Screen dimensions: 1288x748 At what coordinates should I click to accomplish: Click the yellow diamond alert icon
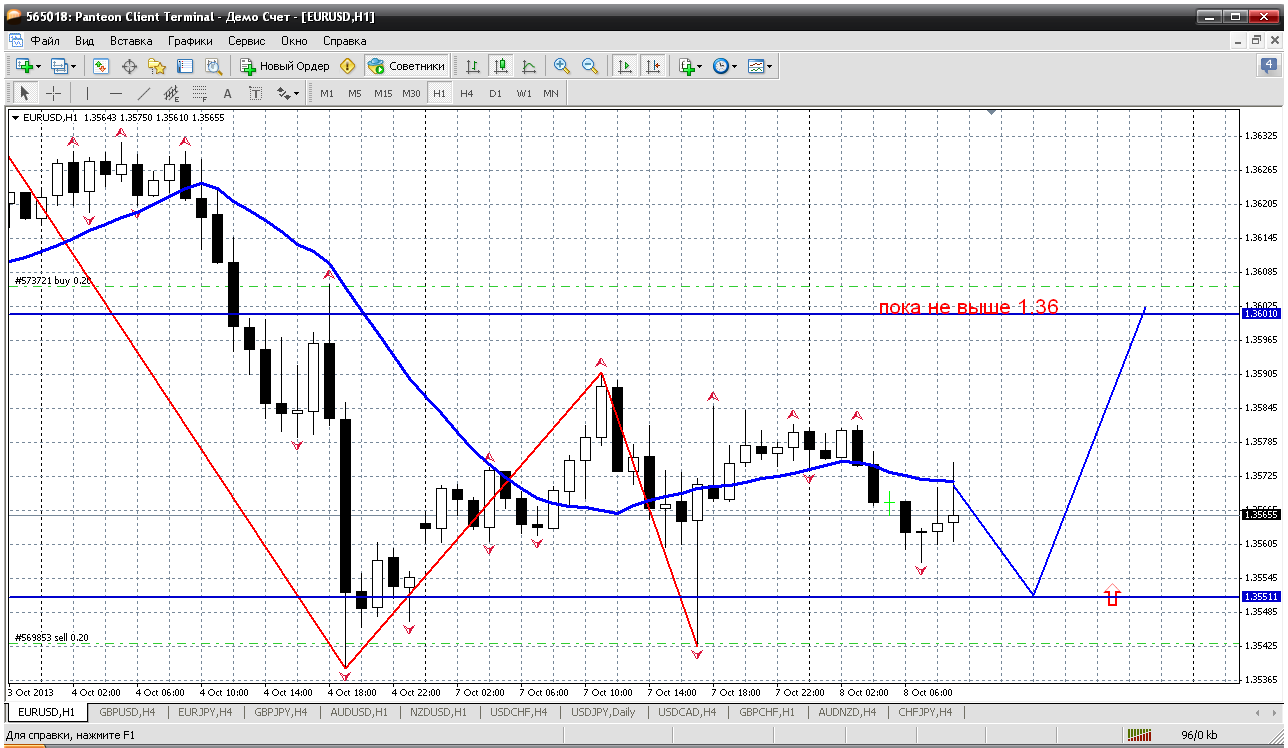pyautogui.click(x=348, y=66)
